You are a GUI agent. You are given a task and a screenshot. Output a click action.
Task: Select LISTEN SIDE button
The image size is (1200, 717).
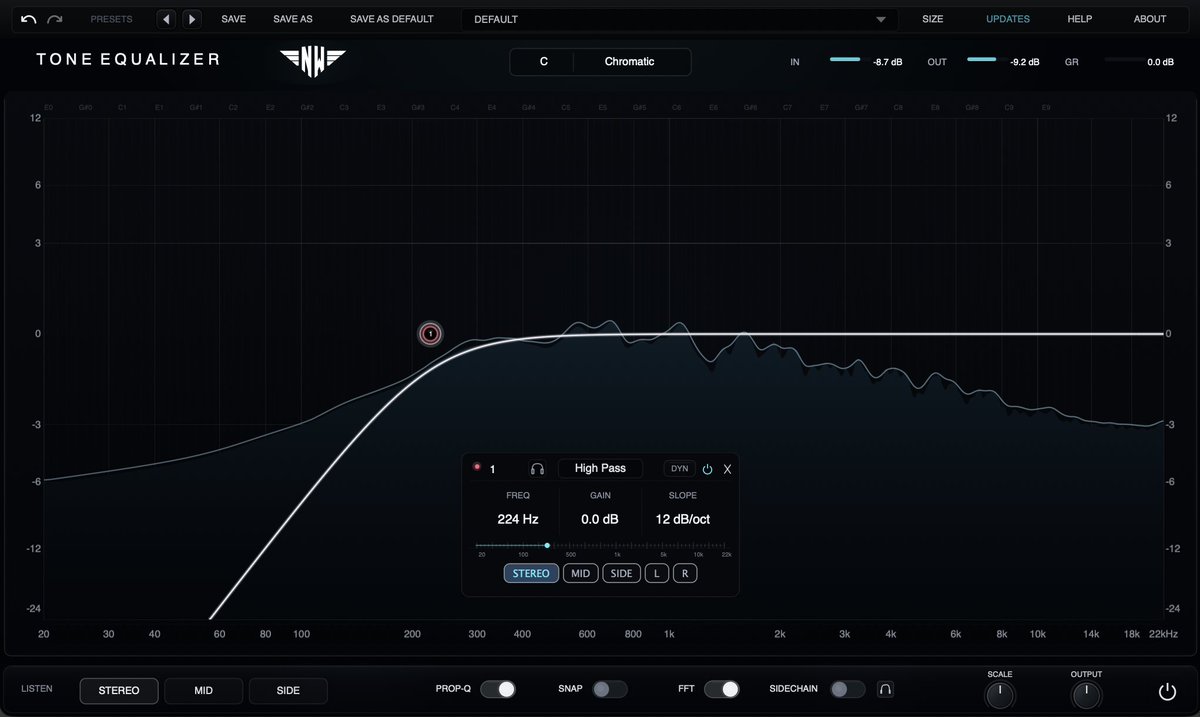pyautogui.click(x=288, y=690)
